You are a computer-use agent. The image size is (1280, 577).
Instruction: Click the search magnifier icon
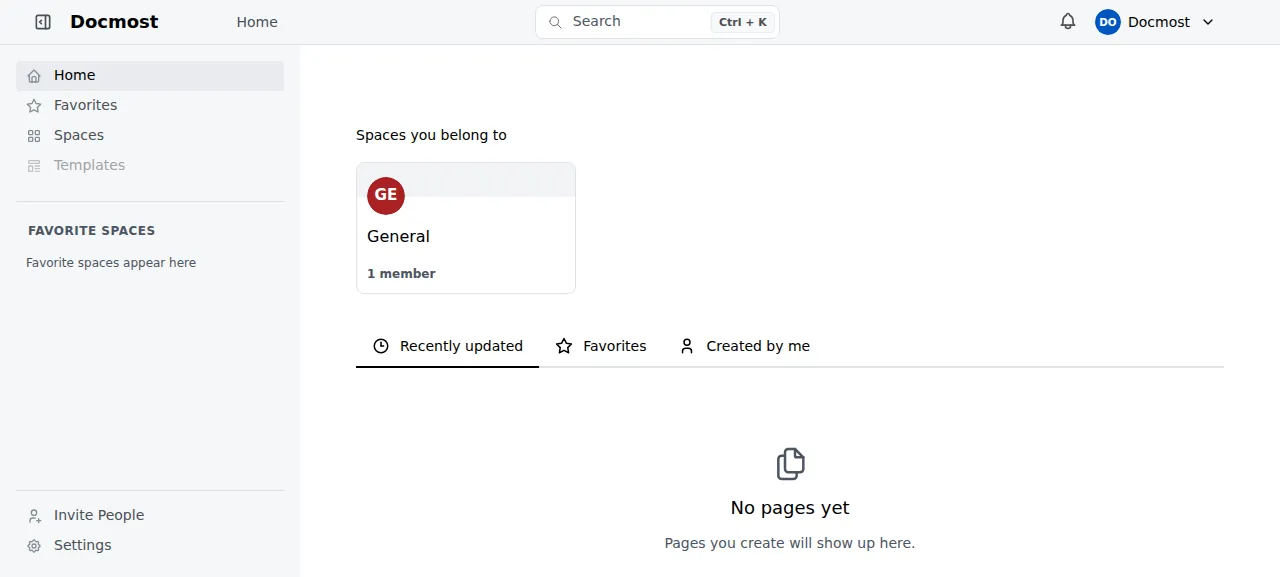click(x=554, y=21)
